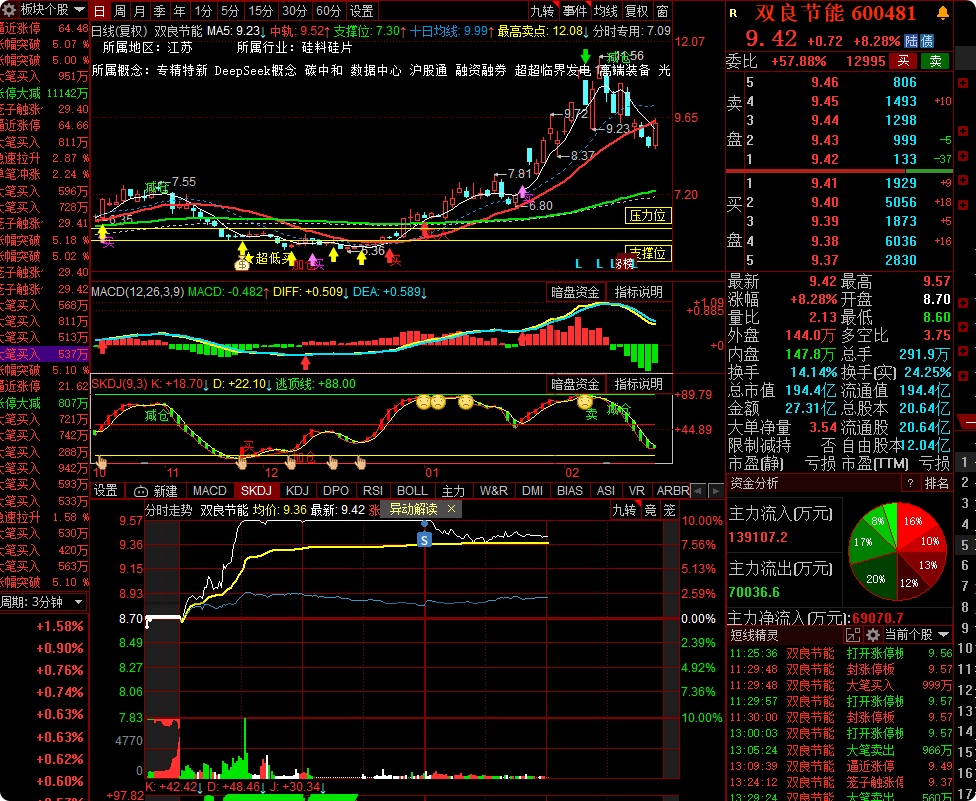The height and width of the screenshot is (801, 976).
Task: Click the 新建 robot icon button
Action: (x=156, y=491)
